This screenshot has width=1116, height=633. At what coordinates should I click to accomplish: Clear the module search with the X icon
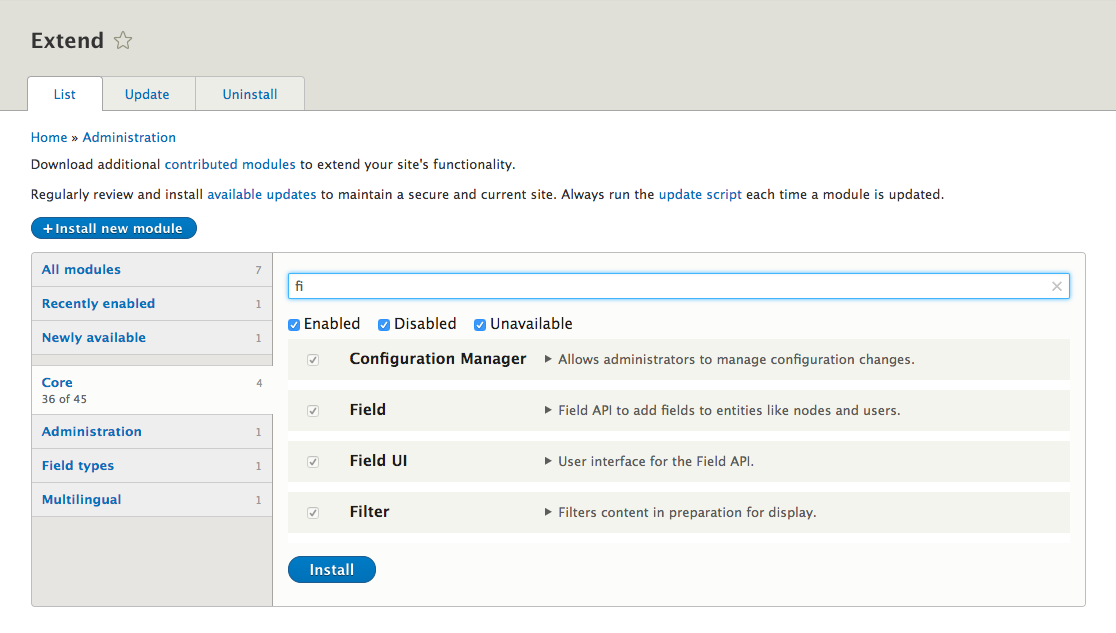coord(1056,287)
